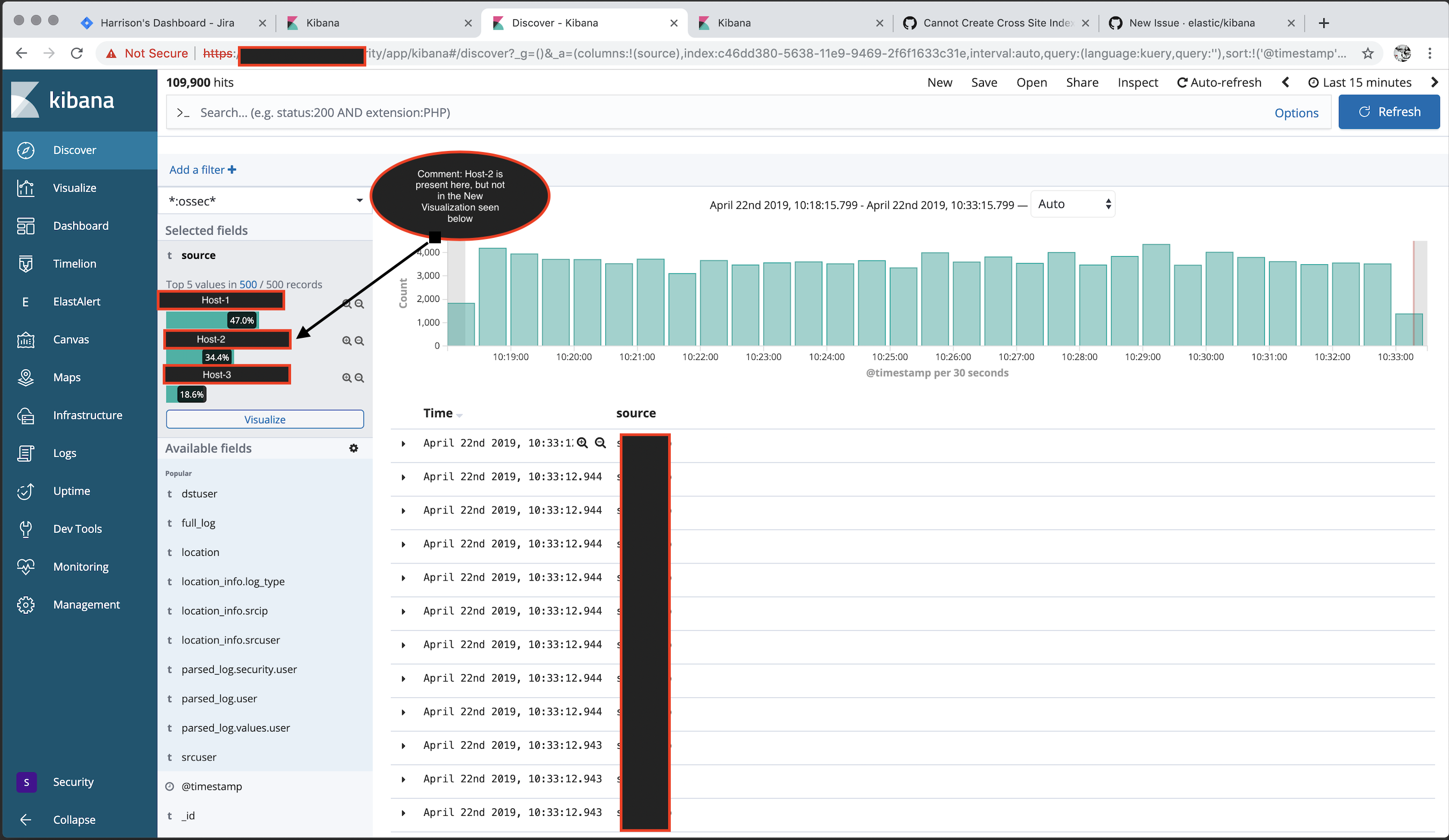Open the Timelion icon in sidebar
This screenshot has height=840, width=1449.
(x=25, y=264)
